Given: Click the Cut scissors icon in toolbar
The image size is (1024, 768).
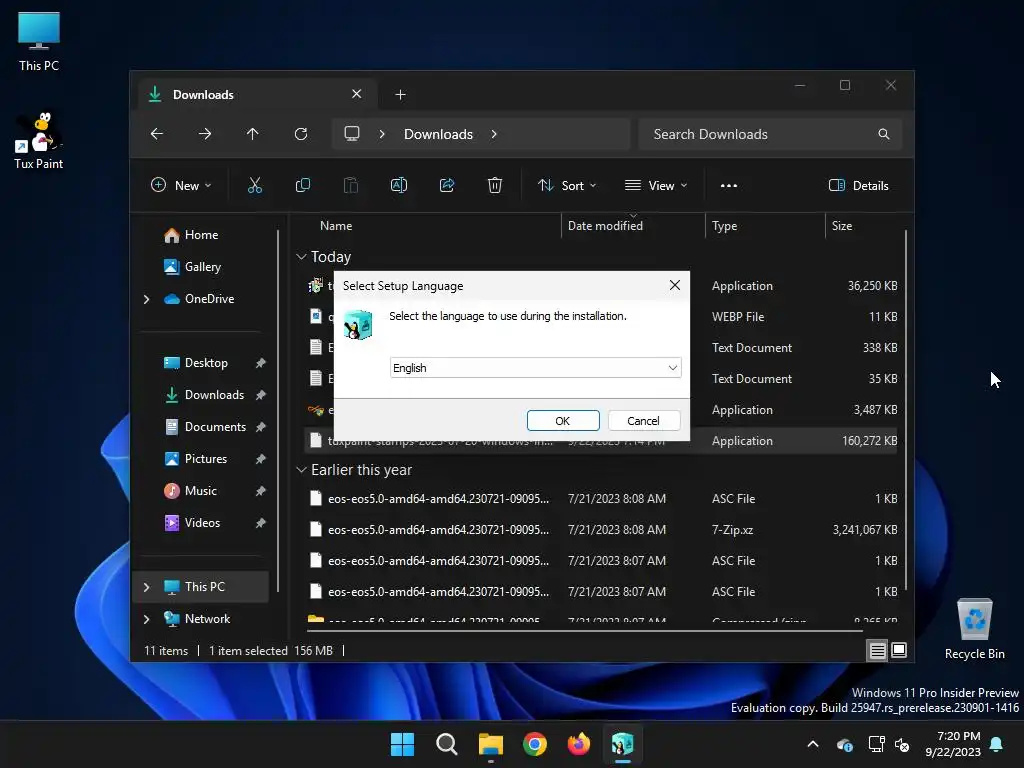Looking at the screenshot, I should tap(255, 185).
